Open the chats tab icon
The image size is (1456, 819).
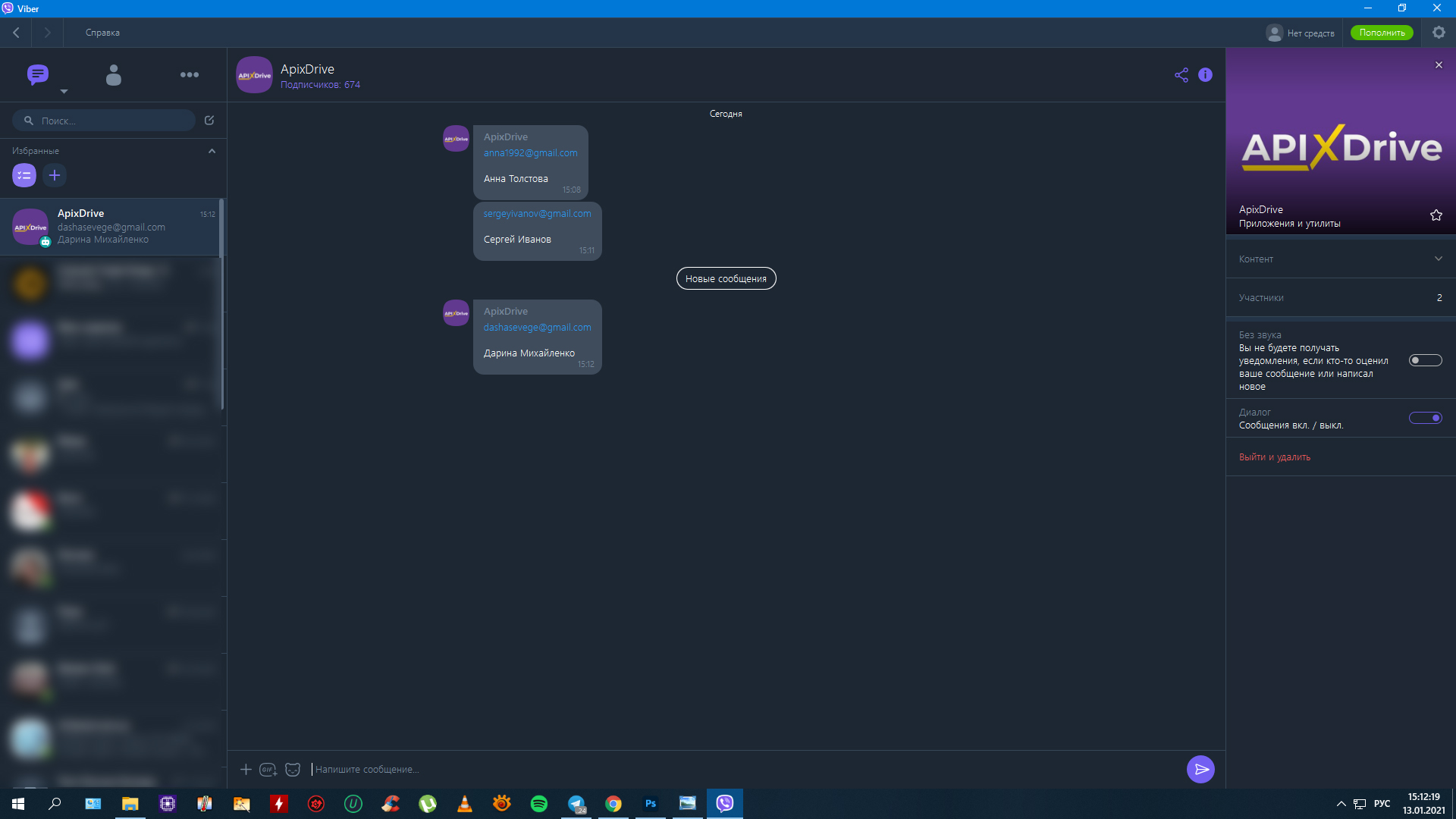37,74
